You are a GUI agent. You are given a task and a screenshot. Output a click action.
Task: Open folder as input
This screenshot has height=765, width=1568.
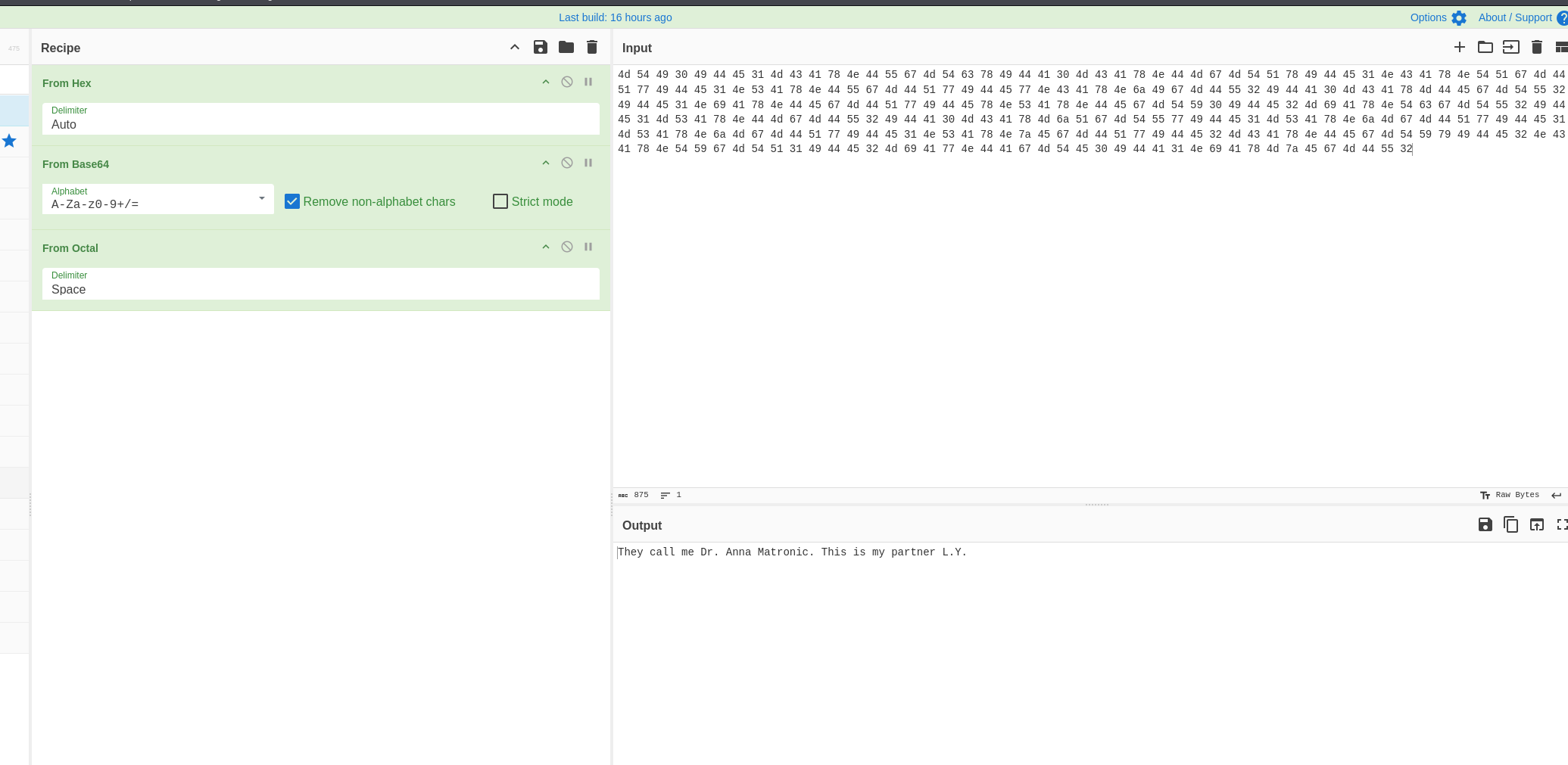pyautogui.click(x=1485, y=48)
